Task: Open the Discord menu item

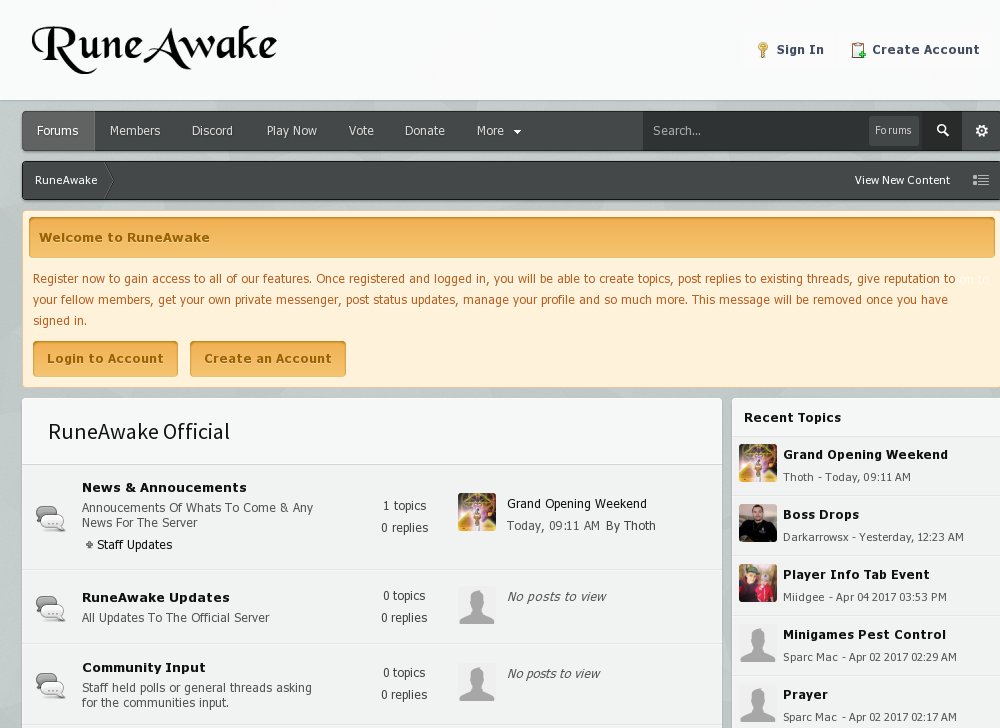Action: pos(212,131)
